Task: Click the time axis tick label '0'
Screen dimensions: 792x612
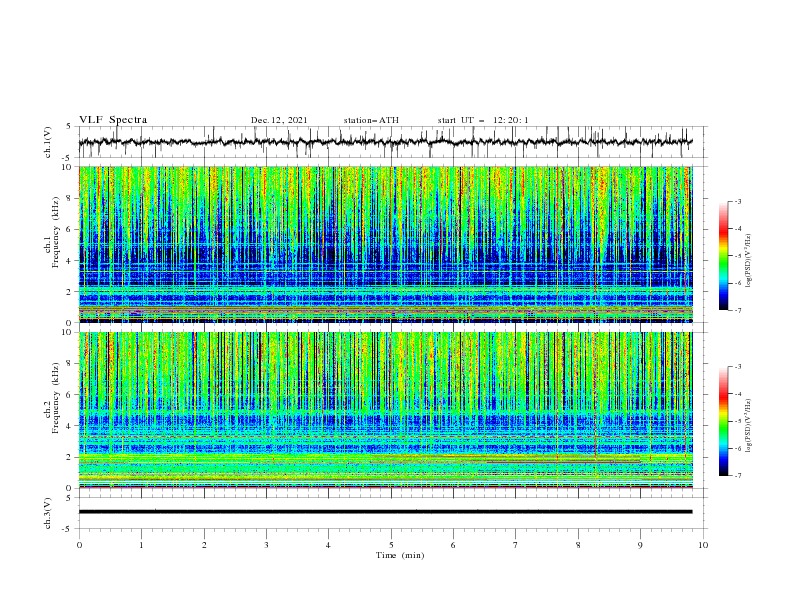Action: coord(79,545)
